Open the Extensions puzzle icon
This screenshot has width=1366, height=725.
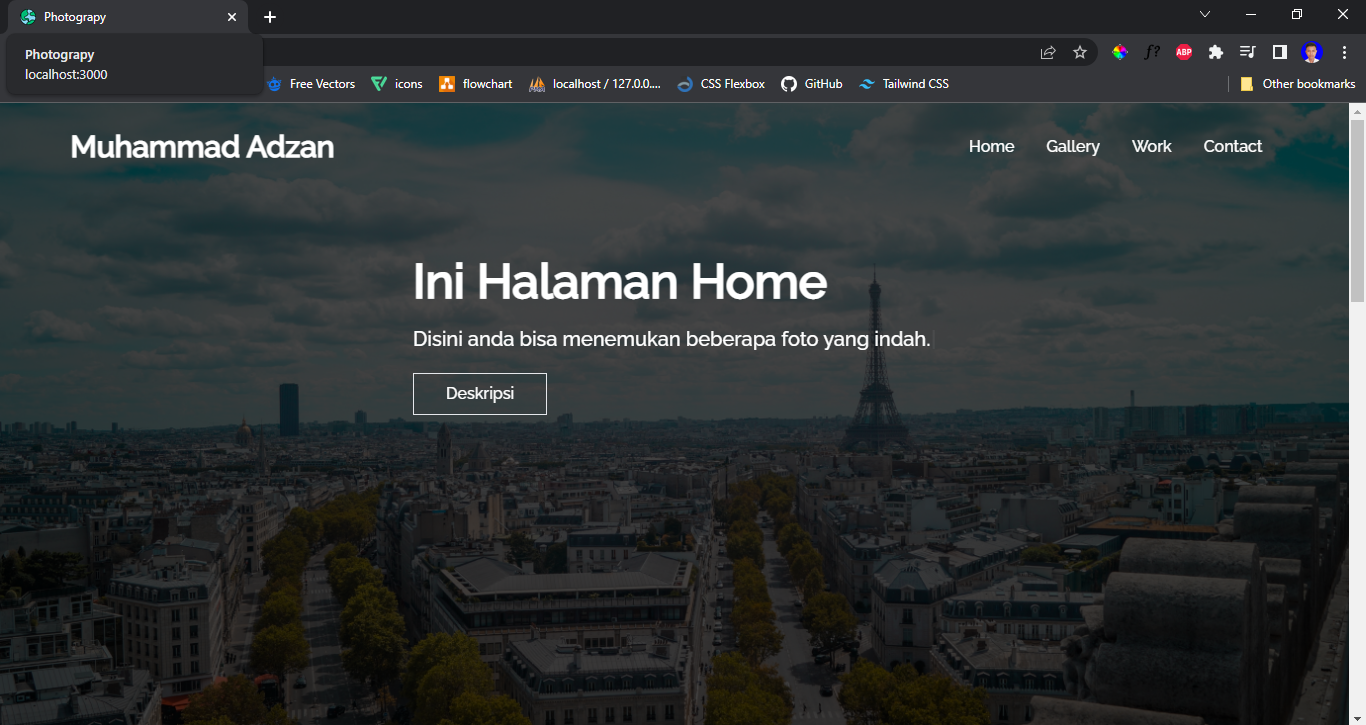click(1215, 52)
